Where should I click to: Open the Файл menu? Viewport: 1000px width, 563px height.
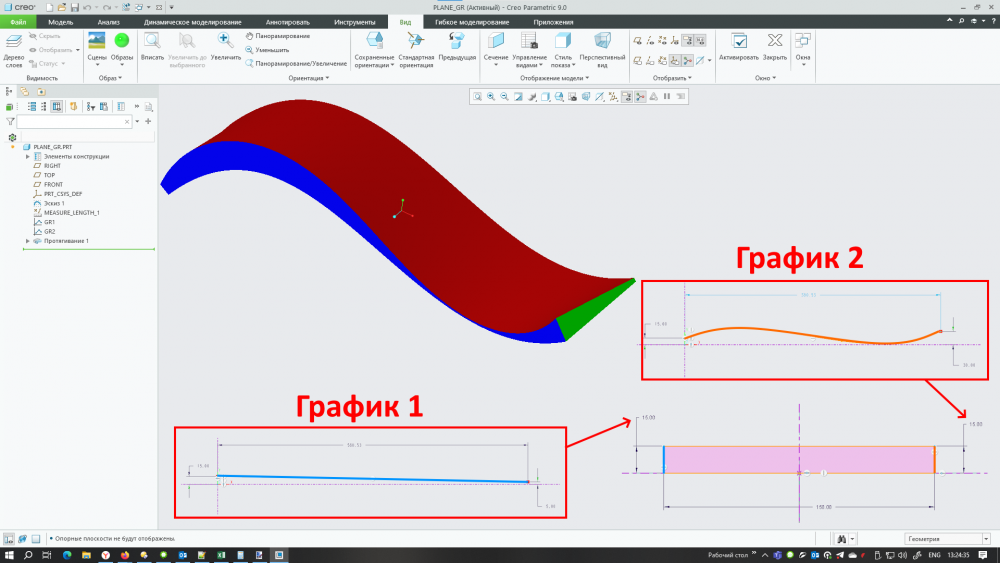click(x=18, y=22)
